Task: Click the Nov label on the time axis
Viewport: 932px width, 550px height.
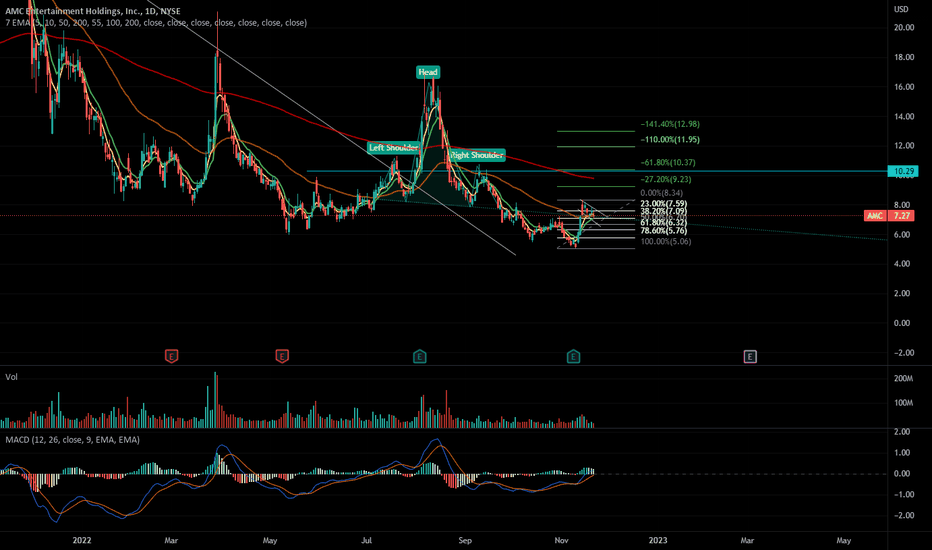Action: 561,540
